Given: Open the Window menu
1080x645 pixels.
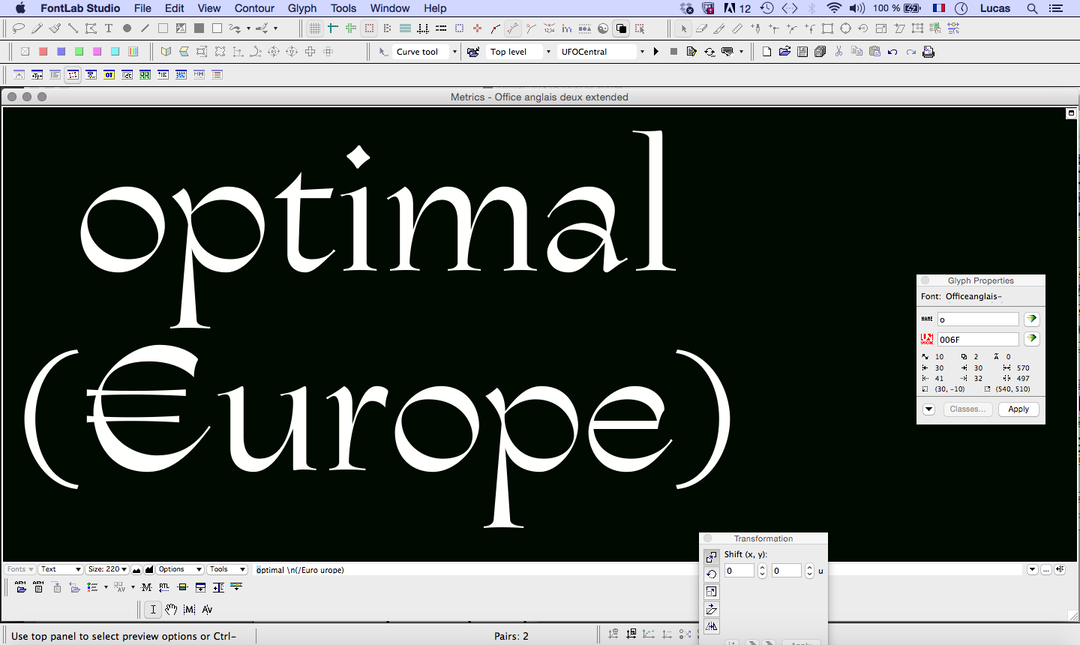Looking at the screenshot, I should [x=390, y=8].
